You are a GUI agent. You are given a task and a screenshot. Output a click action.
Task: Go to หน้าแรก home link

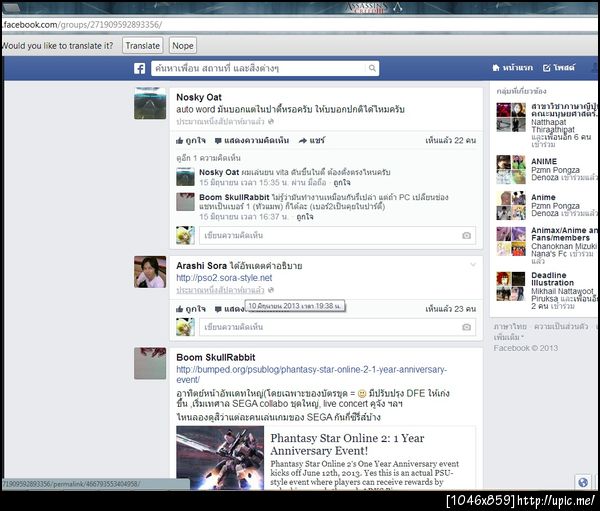512,68
